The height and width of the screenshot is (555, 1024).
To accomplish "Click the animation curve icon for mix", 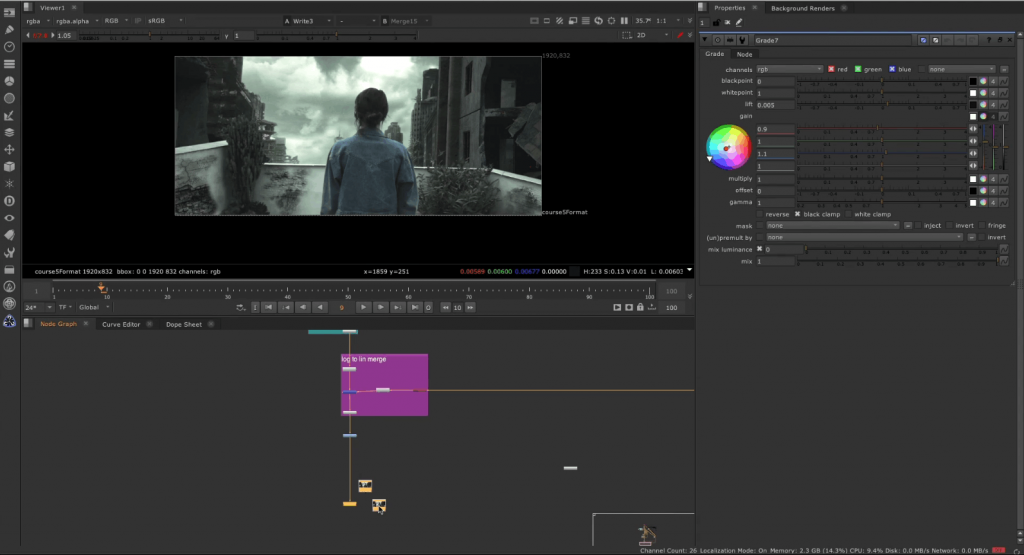I will (1003, 261).
